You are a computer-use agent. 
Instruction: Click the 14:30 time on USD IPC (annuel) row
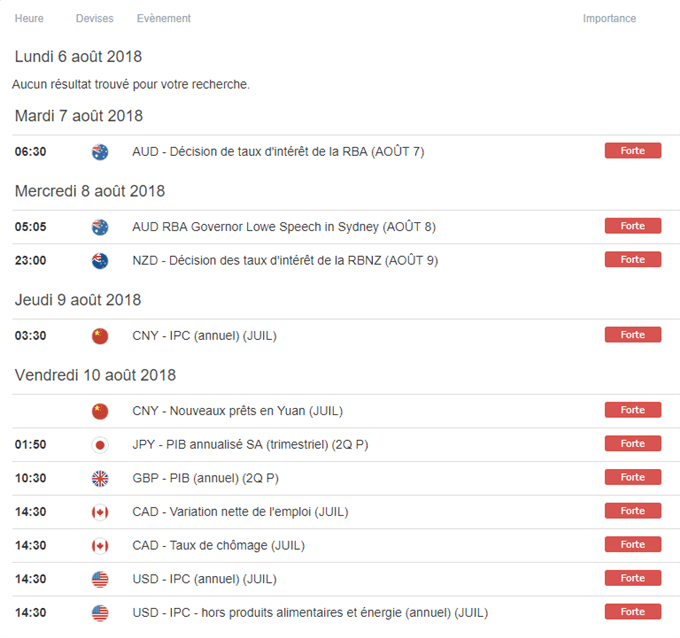click(x=30, y=579)
